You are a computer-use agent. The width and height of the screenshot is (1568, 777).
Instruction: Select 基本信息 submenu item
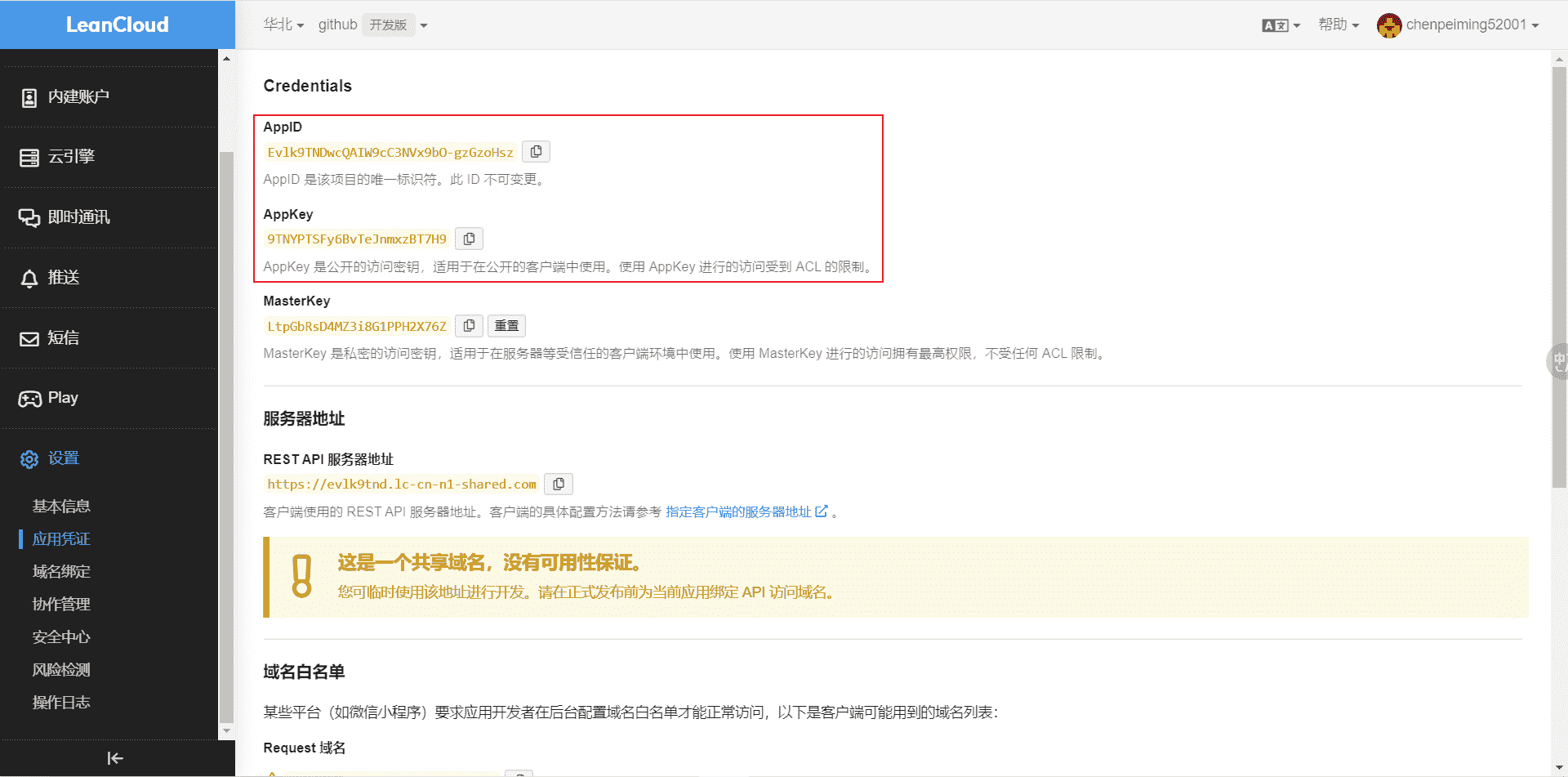tap(61, 507)
